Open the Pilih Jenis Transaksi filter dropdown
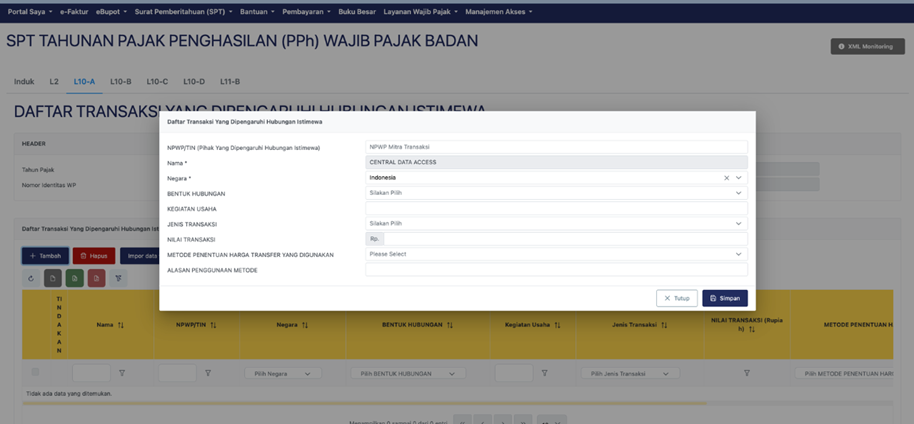 (x=630, y=374)
